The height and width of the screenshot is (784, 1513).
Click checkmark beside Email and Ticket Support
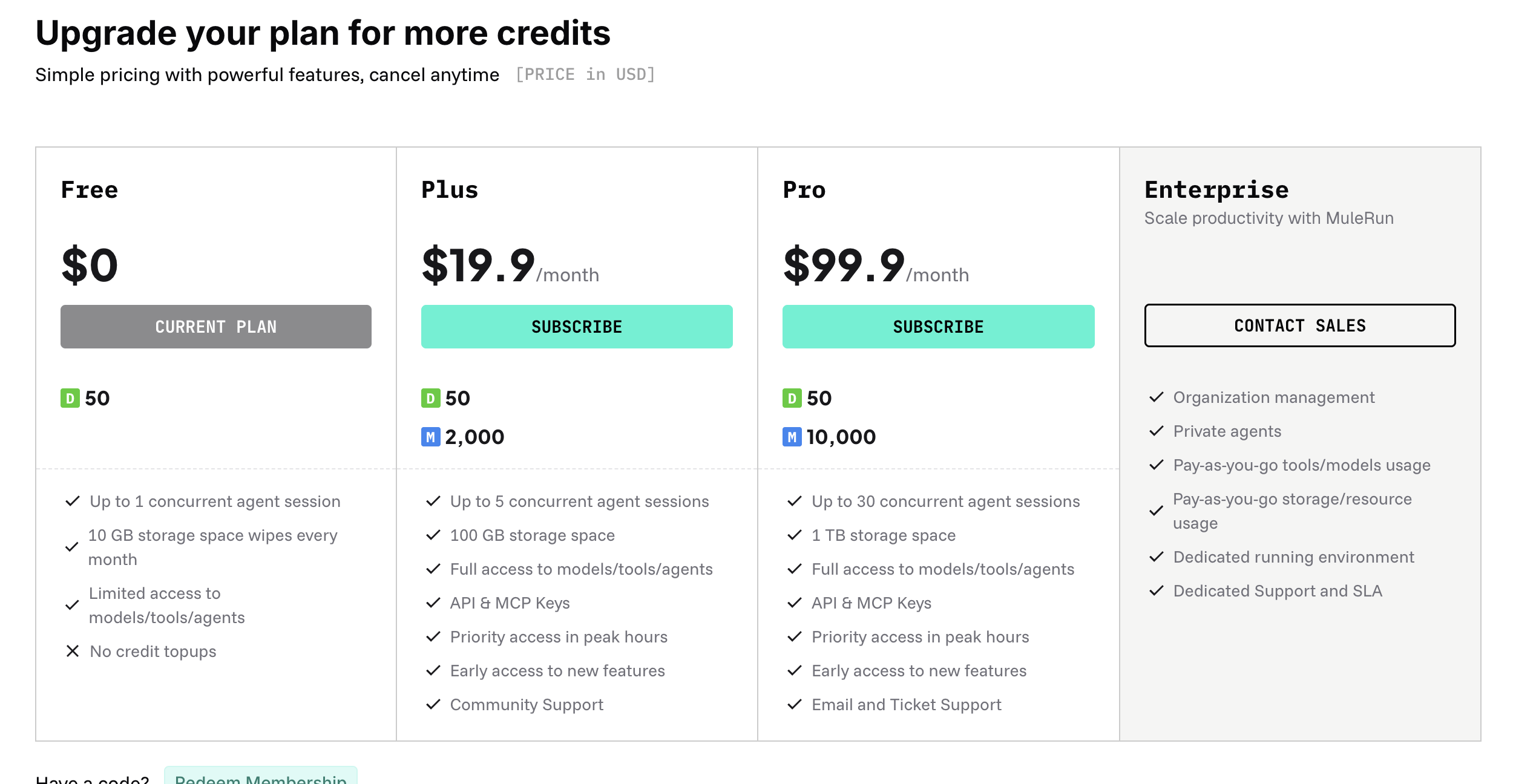click(795, 704)
